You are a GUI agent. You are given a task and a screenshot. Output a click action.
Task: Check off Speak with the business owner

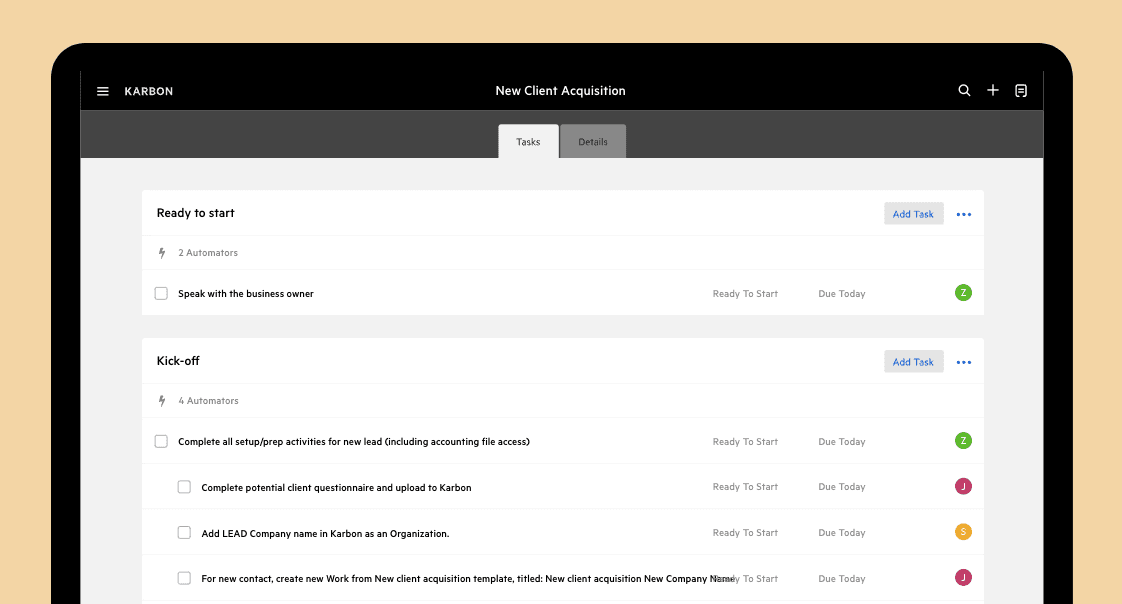pyautogui.click(x=161, y=293)
